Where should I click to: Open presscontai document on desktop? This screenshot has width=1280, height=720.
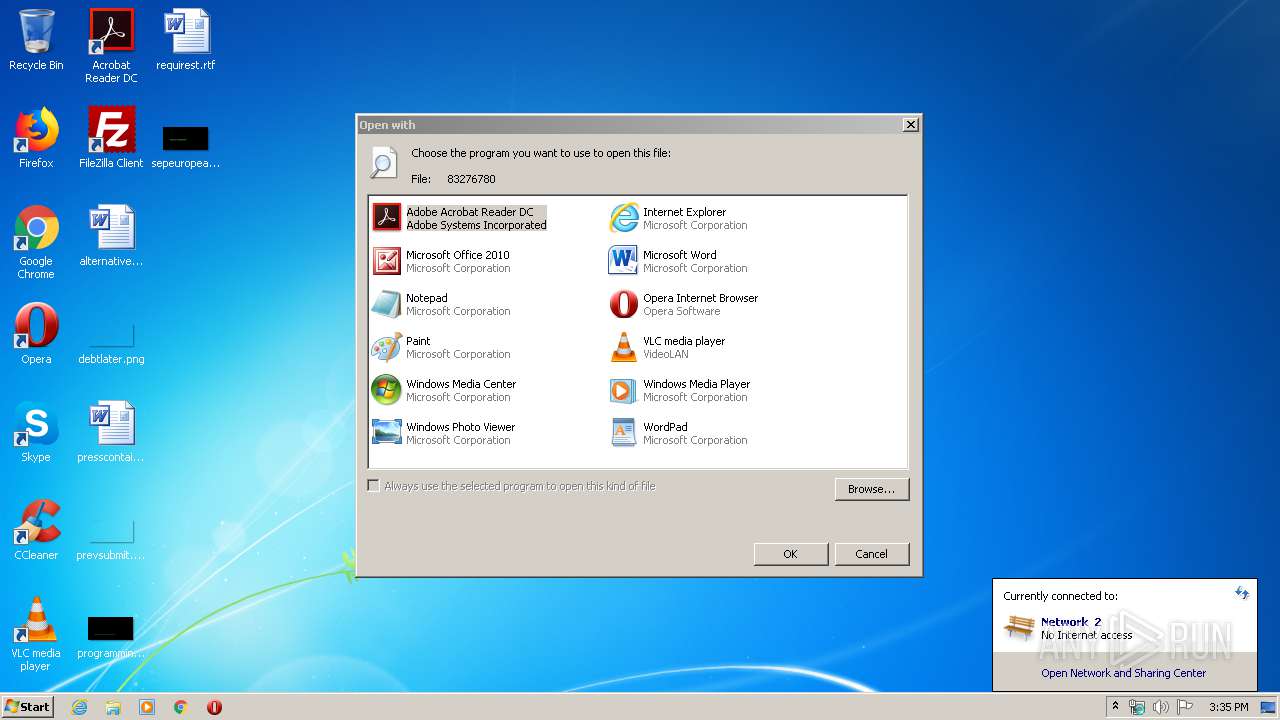[x=111, y=432]
